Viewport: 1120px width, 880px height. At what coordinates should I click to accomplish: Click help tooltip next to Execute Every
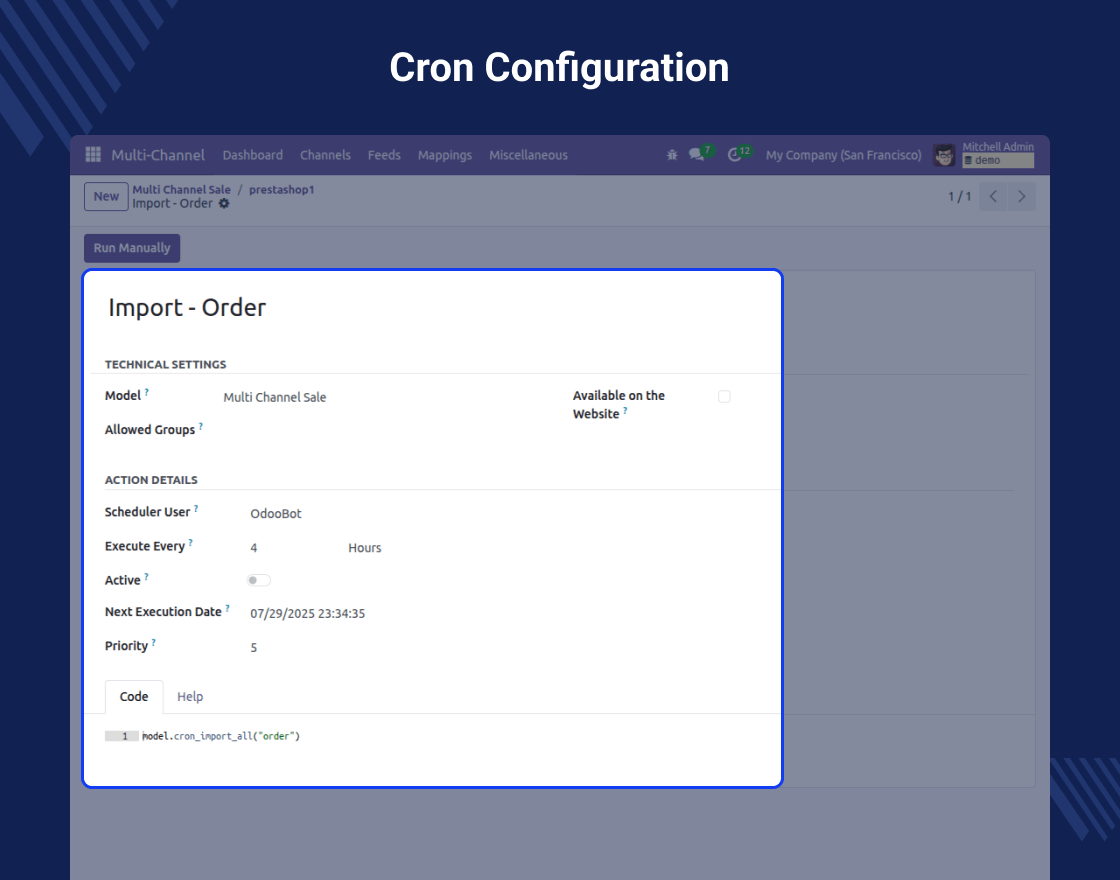pos(191,543)
